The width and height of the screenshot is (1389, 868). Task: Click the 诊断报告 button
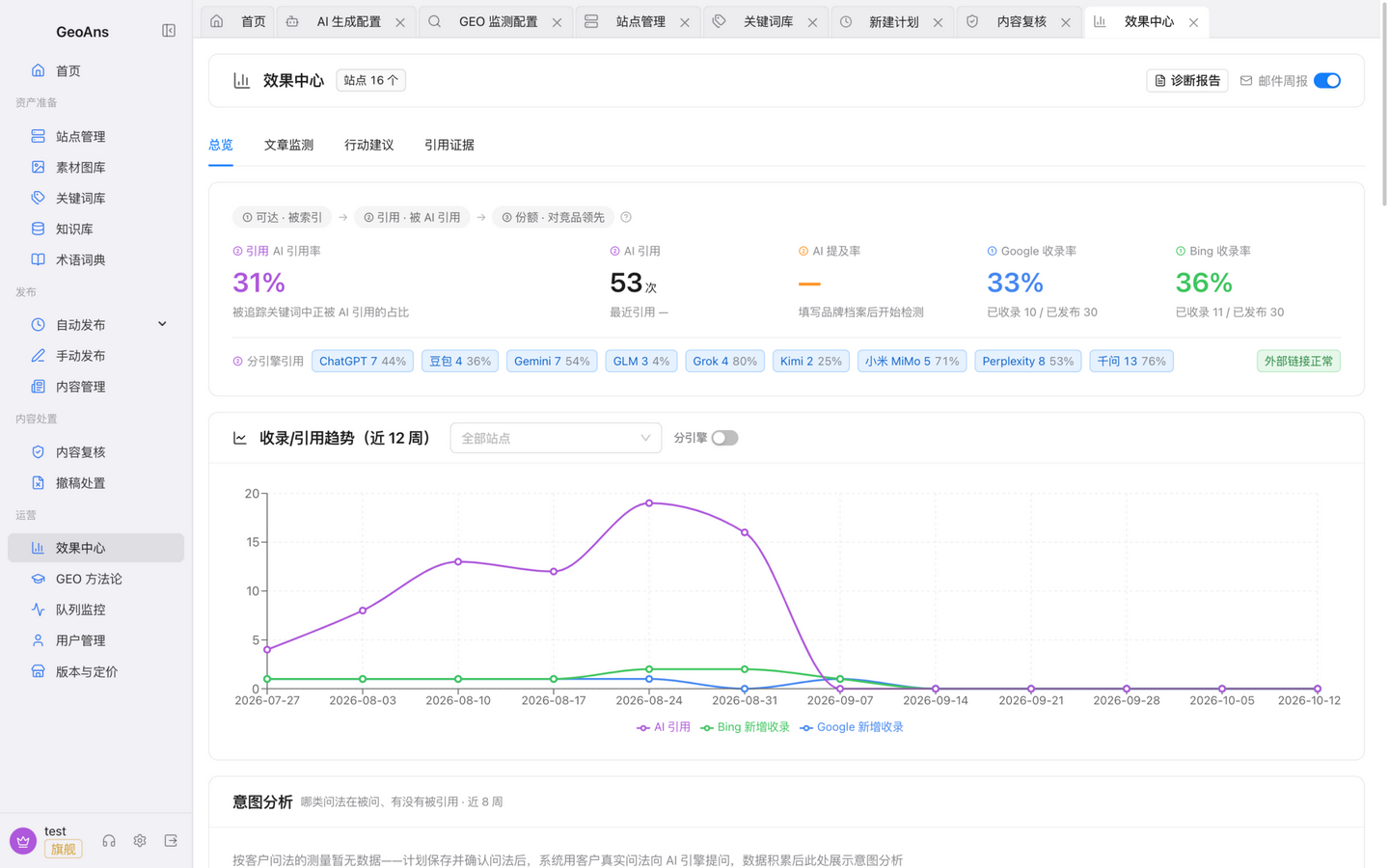pyautogui.click(x=1186, y=81)
